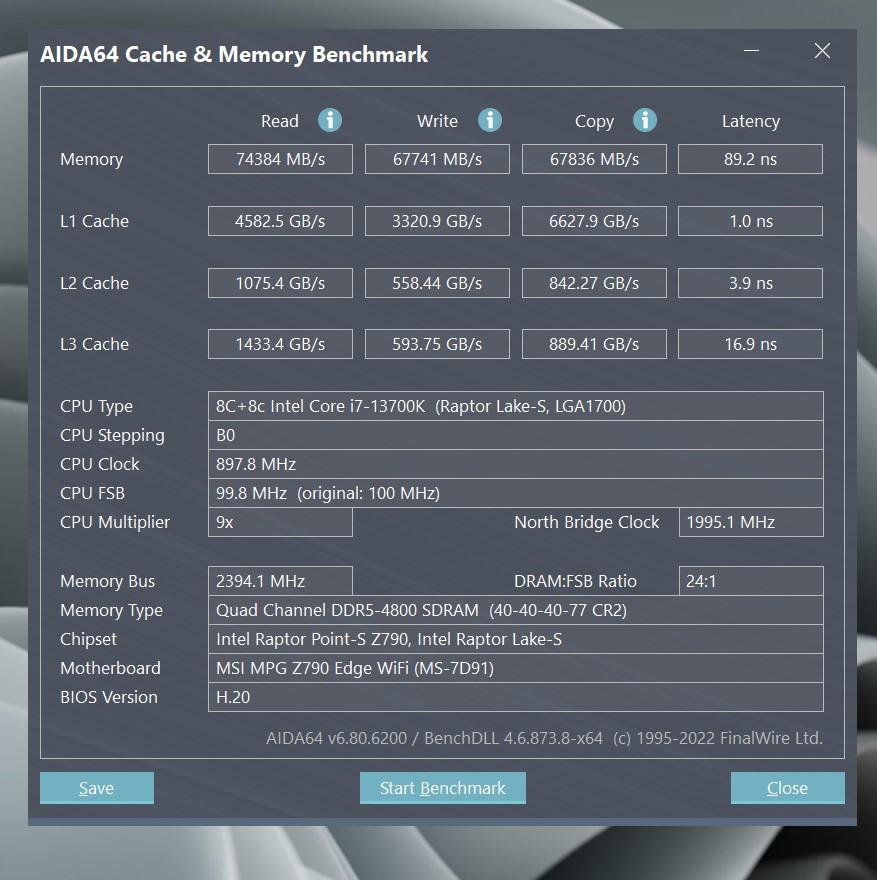
Task: Click the Copy column info icon
Action: (x=645, y=120)
